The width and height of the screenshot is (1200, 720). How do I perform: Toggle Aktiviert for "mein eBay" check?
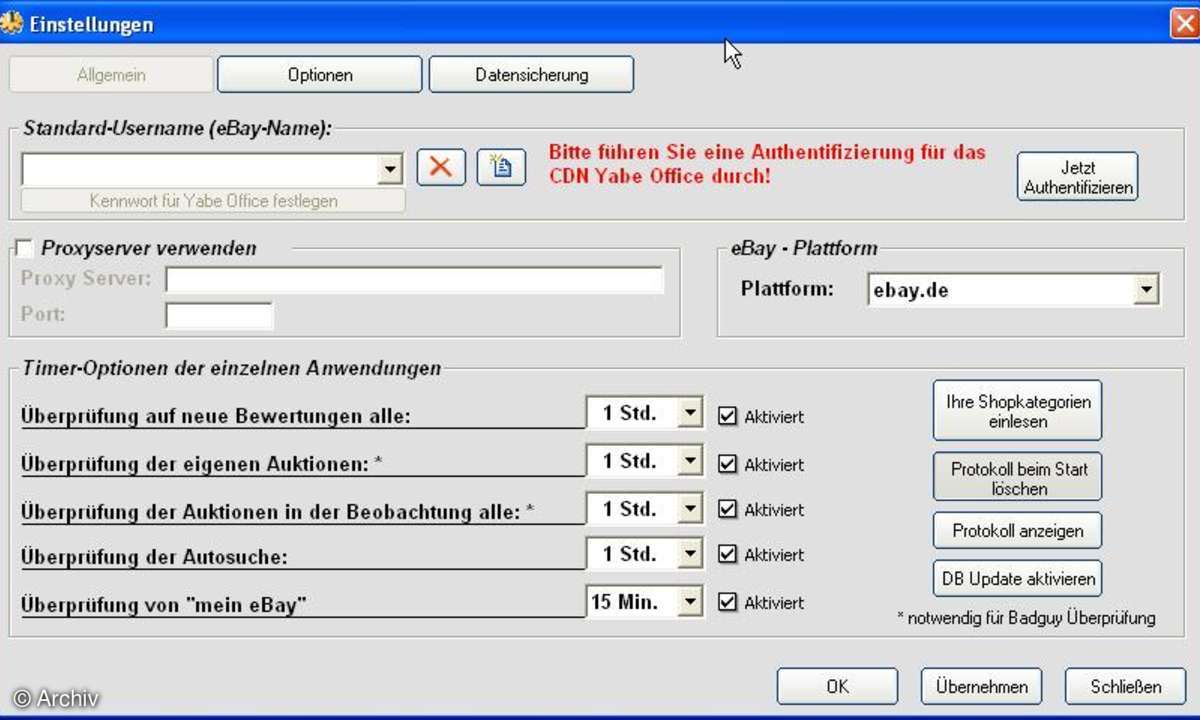(727, 602)
